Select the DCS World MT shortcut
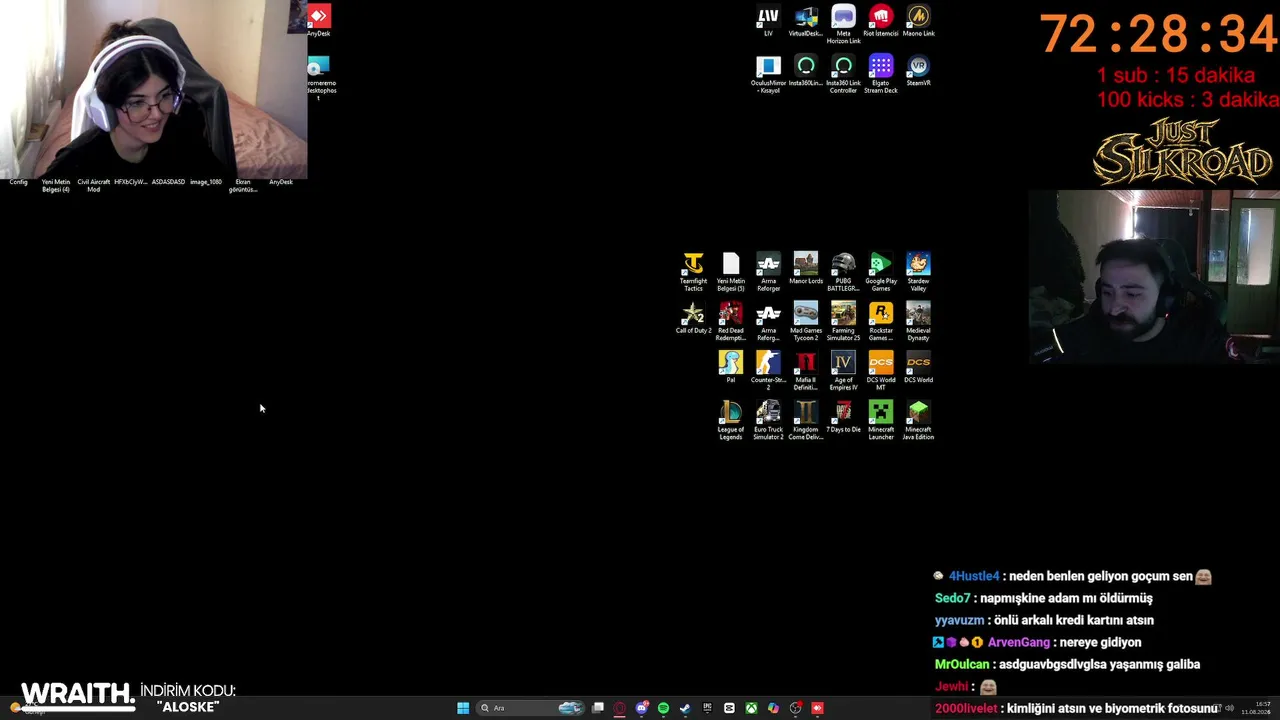The width and height of the screenshot is (1280, 720). (881, 370)
